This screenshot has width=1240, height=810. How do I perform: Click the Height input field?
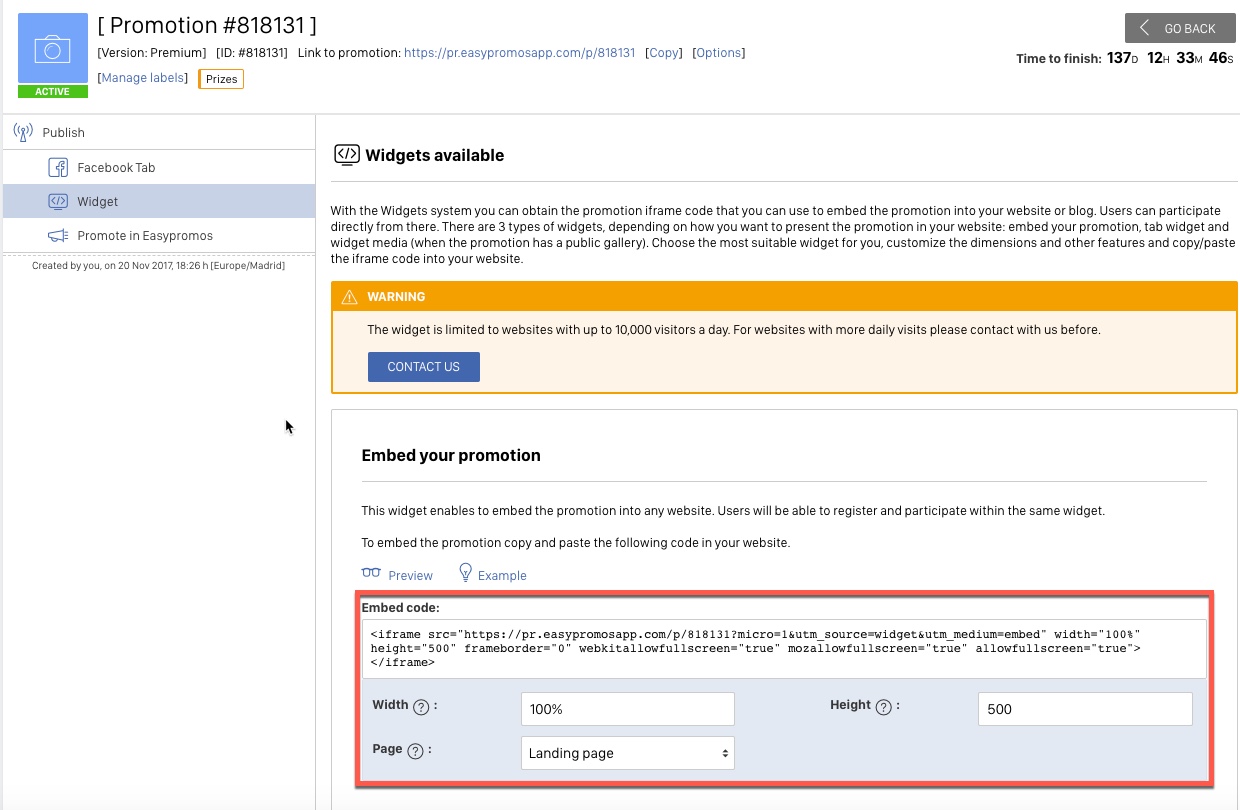click(x=1085, y=709)
